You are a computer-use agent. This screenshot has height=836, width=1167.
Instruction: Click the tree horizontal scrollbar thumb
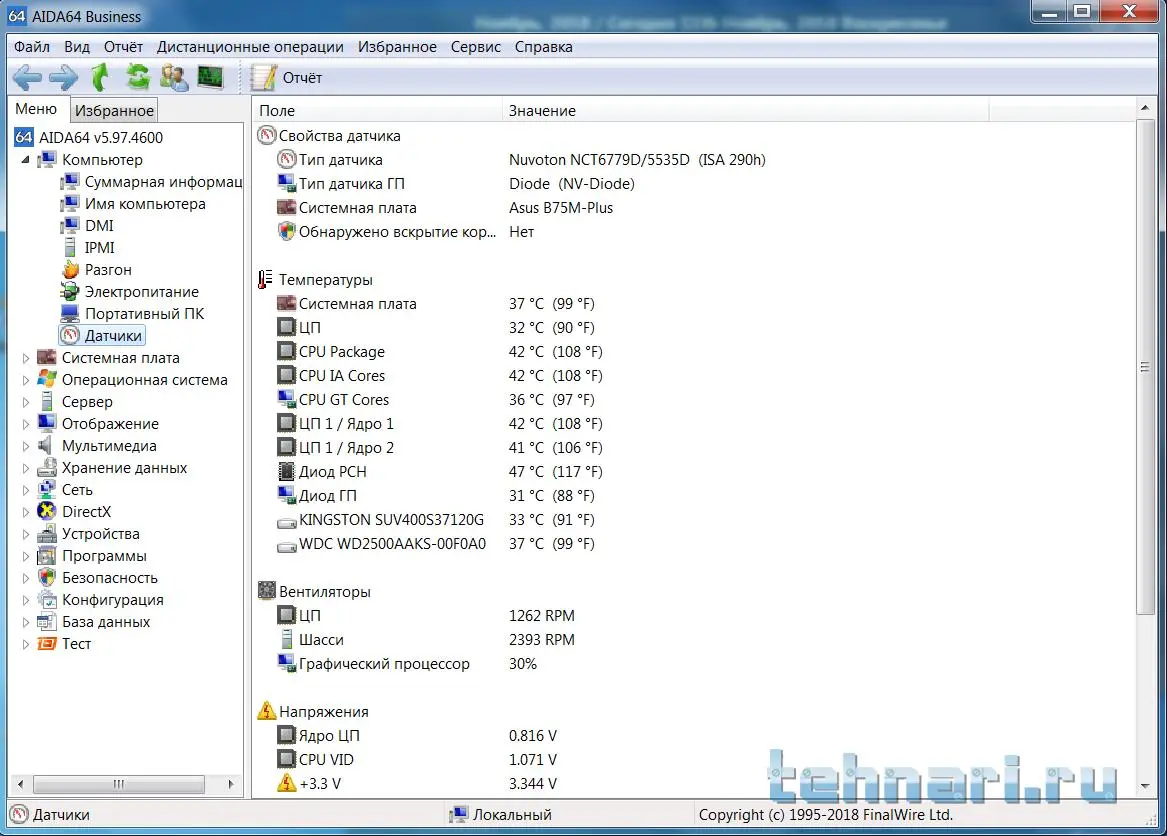coord(119,784)
